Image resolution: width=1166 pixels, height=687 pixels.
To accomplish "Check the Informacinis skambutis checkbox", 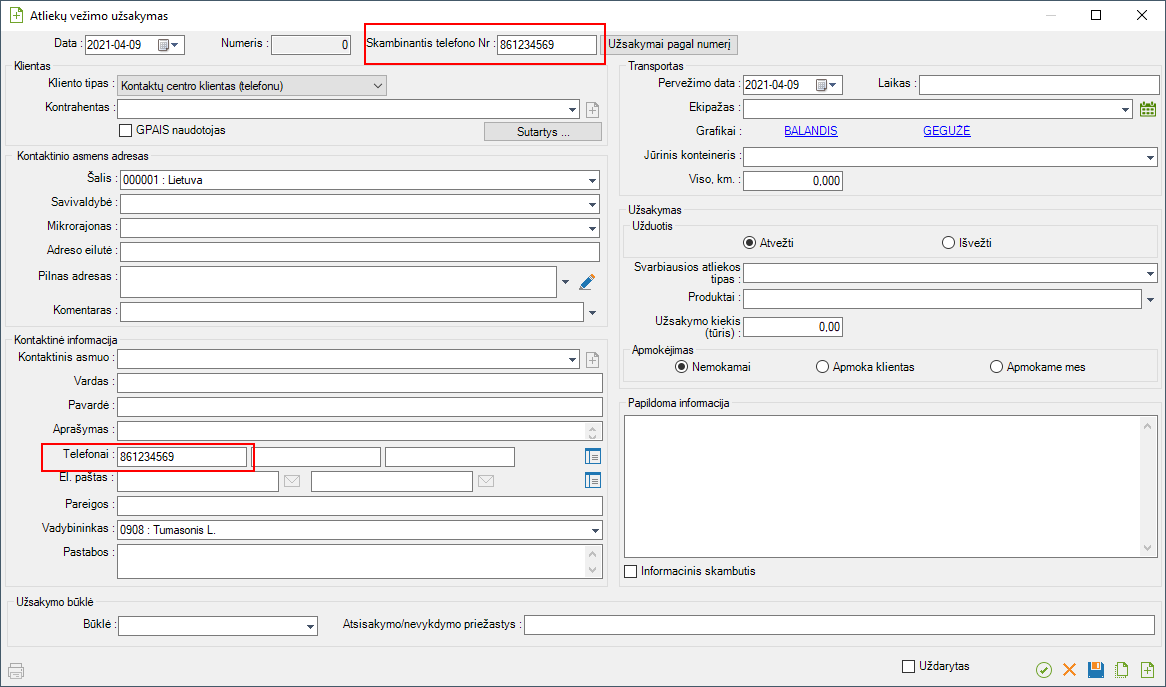I will (630, 571).
